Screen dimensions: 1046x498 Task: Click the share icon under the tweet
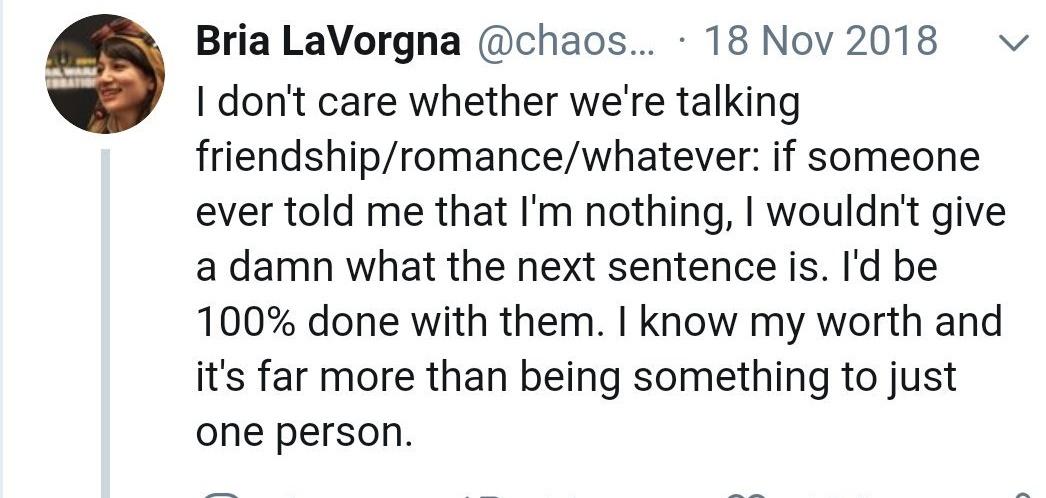[x=1023, y=495]
